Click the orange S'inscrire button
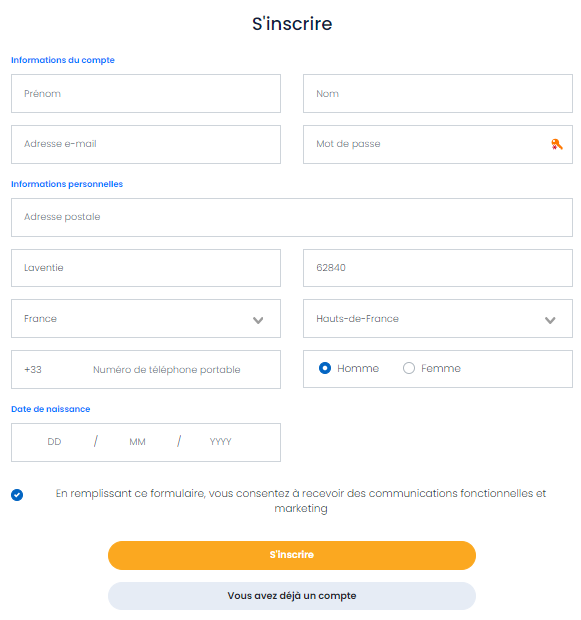The width and height of the screenshot is (581, 620). click(292, 555)
